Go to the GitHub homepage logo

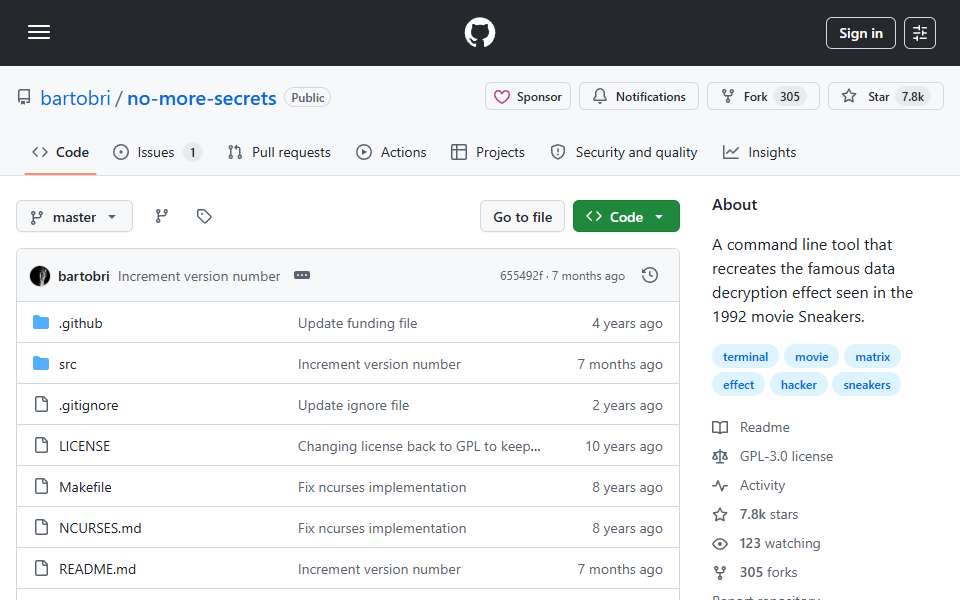[479, 32]
